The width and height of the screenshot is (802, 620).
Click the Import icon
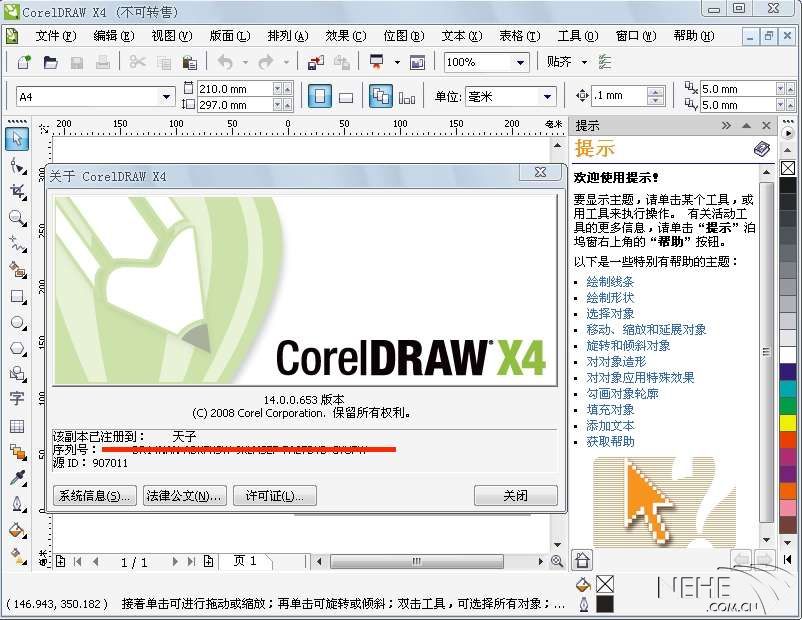coord(316,62)
